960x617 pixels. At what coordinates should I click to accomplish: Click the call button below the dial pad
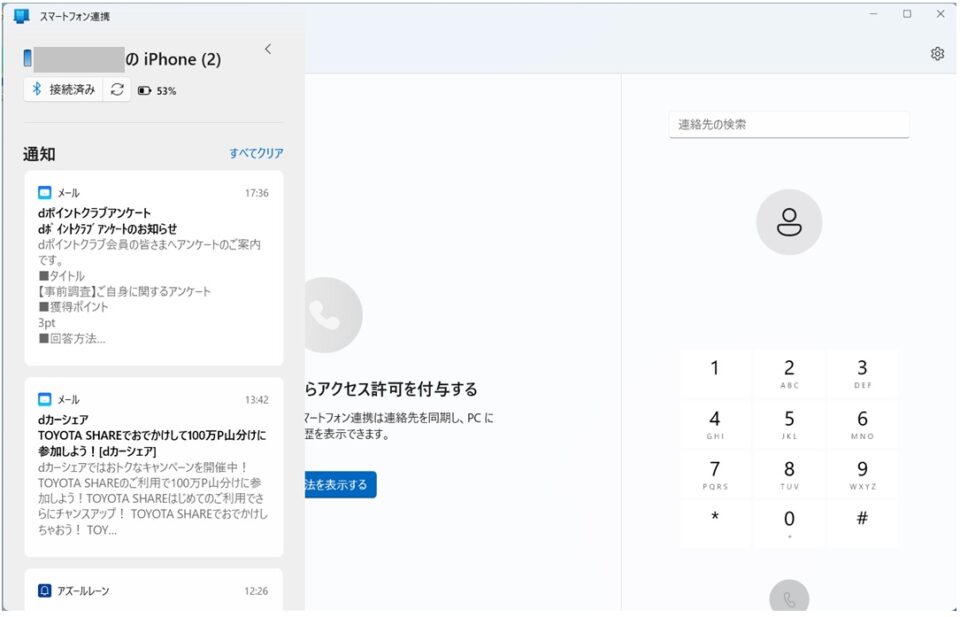789,599
